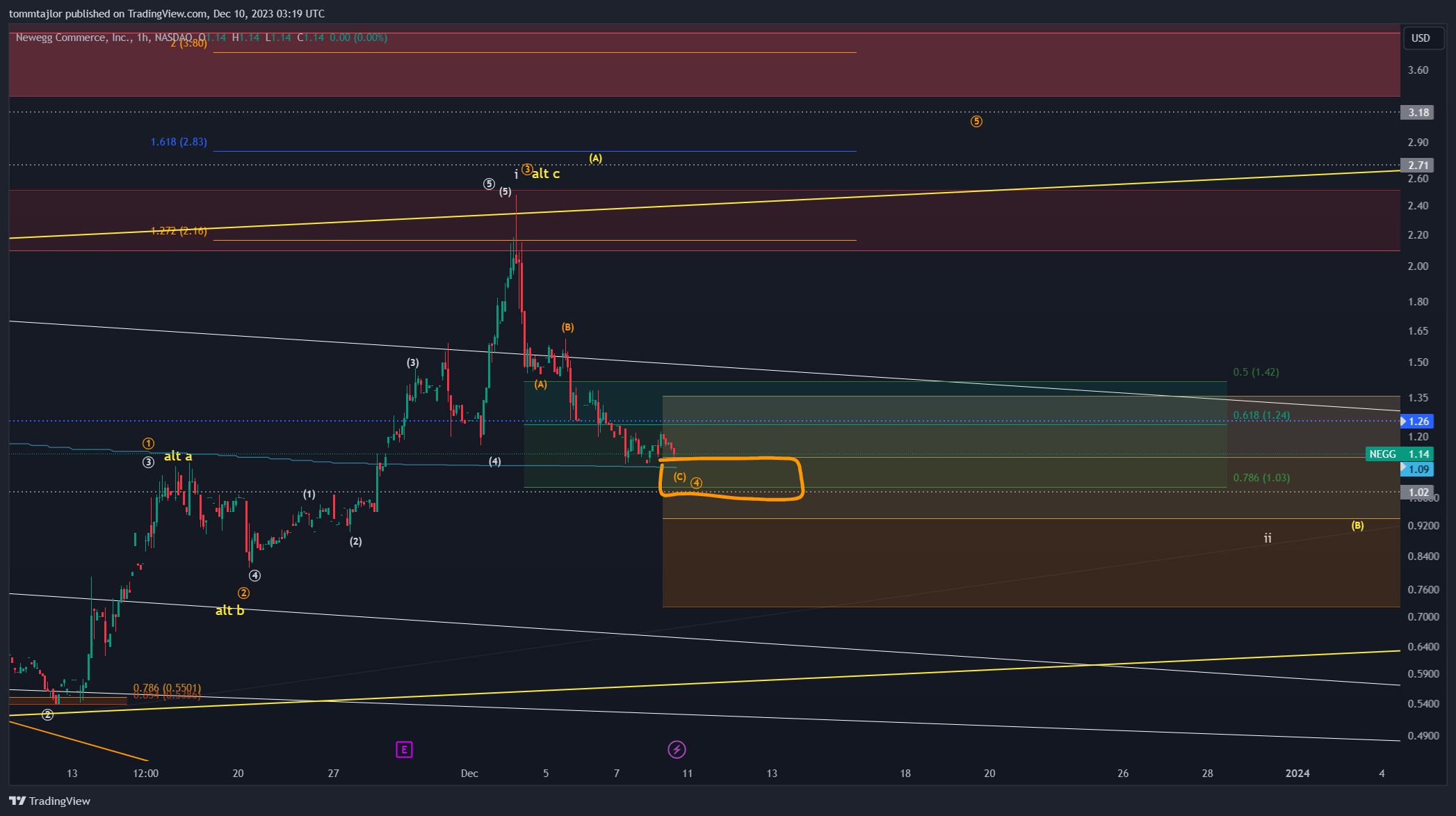1456x816 pixels.
Task: Click the 'Dec' label on time axis
Action: coord(469,773)
